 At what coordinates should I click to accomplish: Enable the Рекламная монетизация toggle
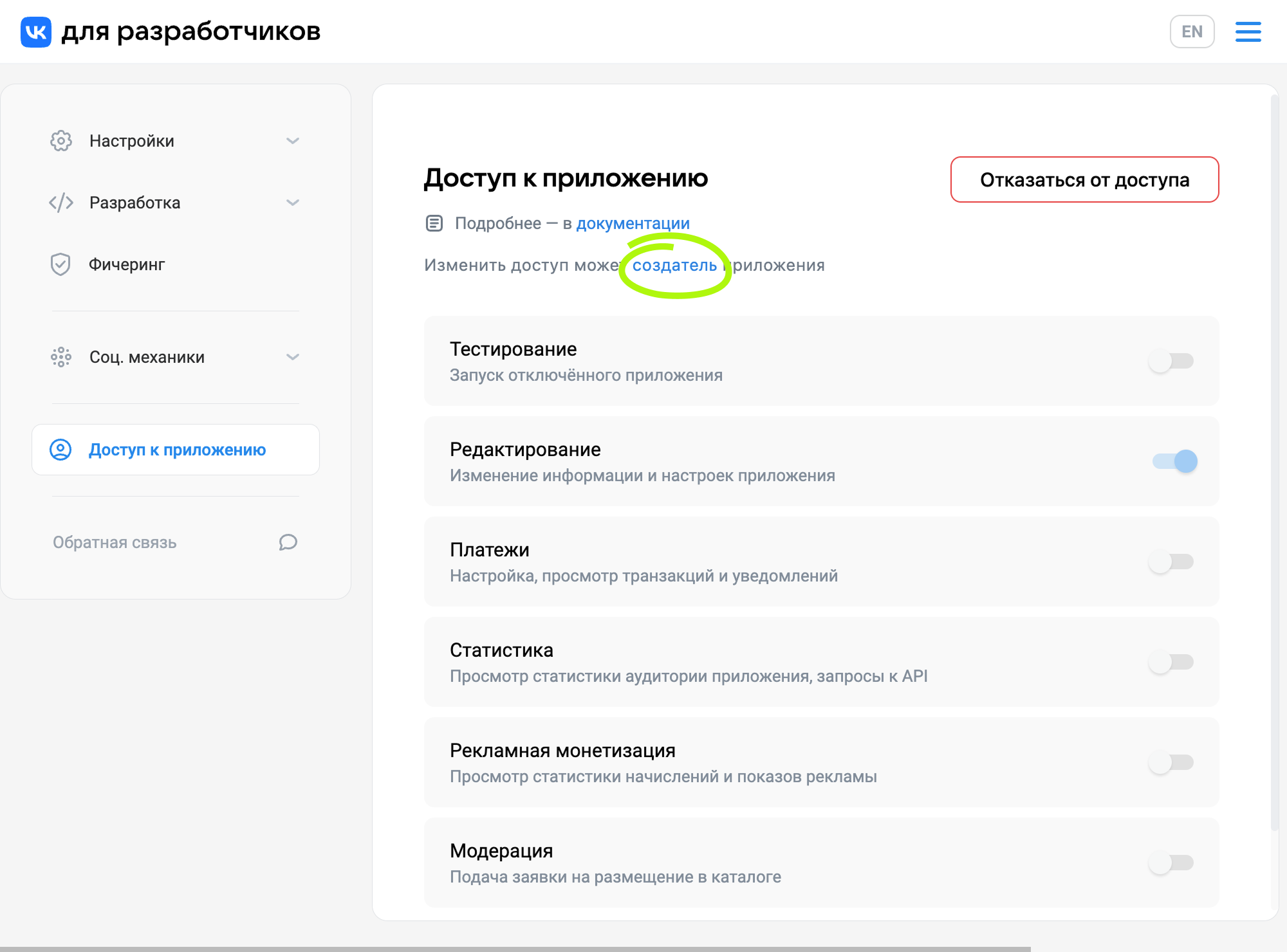click(x=1171, y=762)
